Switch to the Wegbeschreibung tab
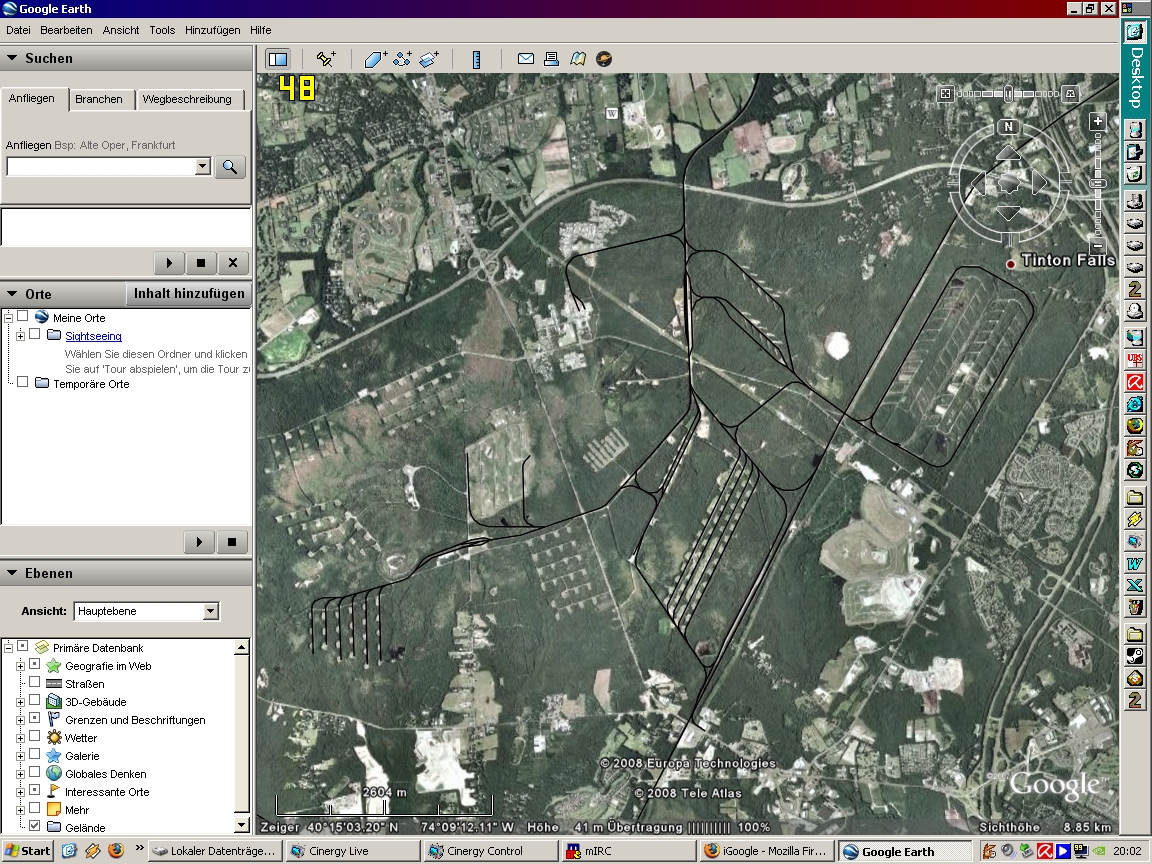 187,99
